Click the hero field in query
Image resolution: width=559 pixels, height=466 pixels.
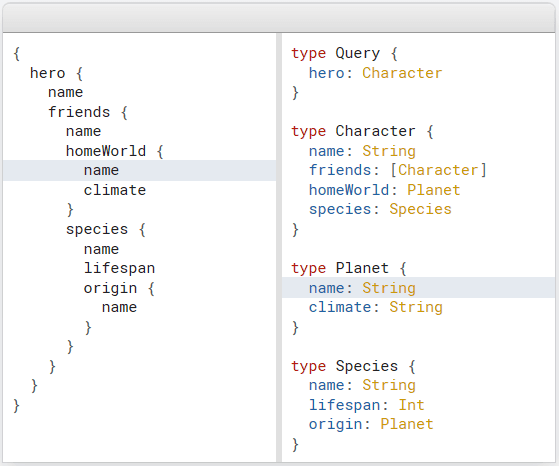point(47,73)
